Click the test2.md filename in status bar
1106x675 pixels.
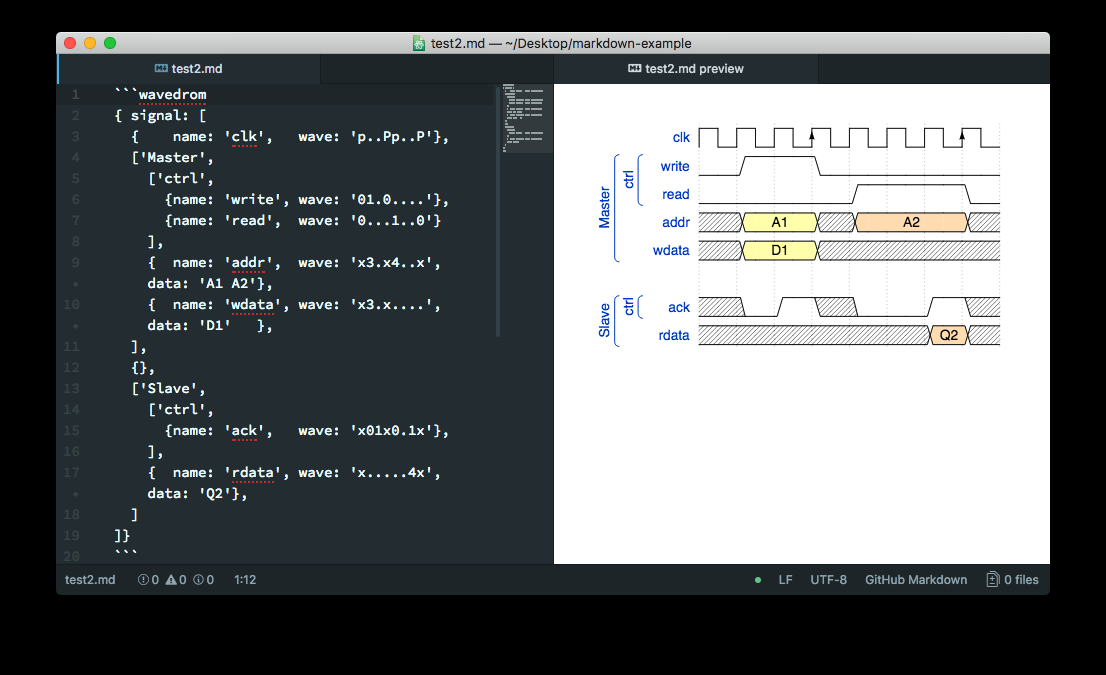(x=90, y=580)
